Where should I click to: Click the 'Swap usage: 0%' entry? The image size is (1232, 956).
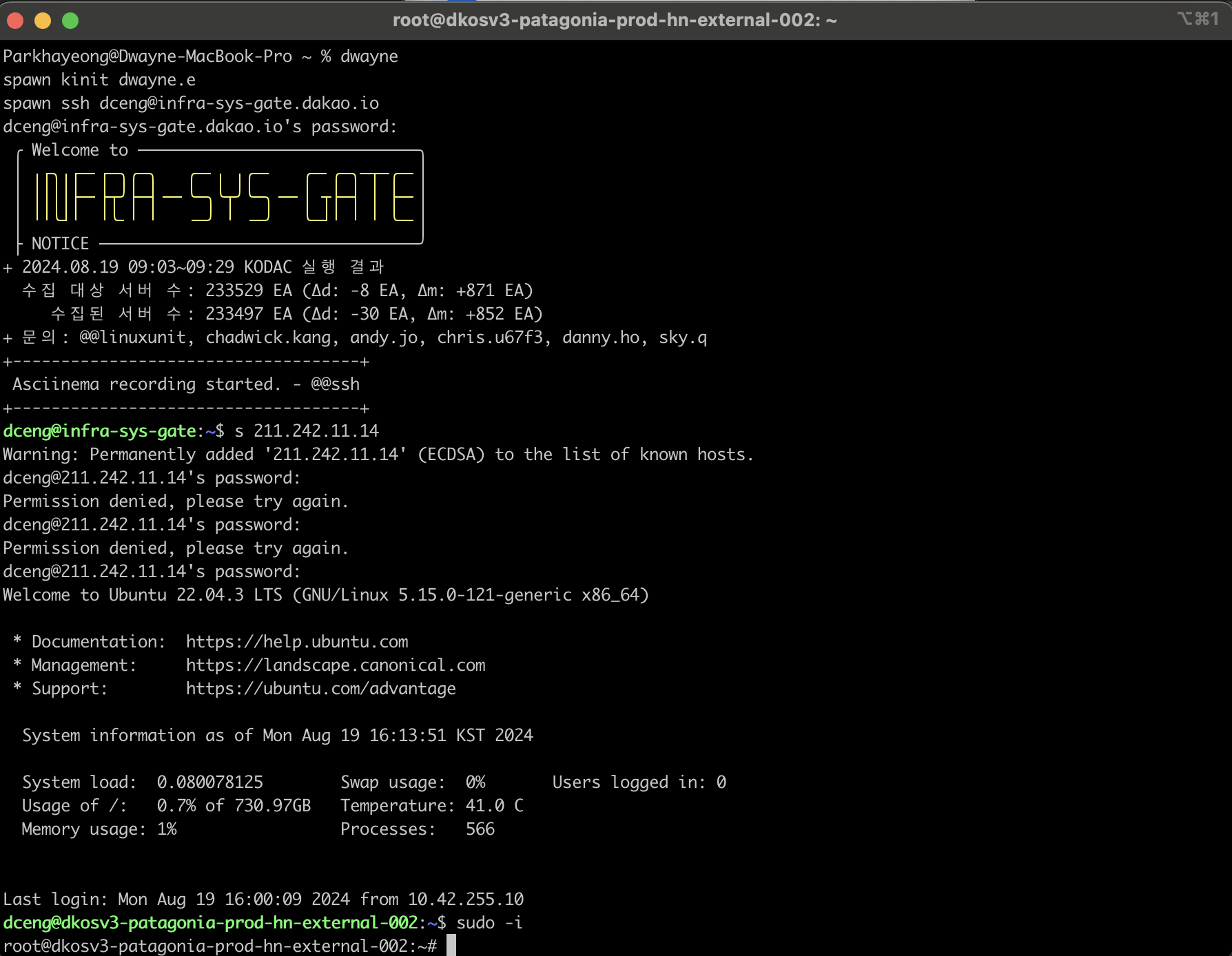[x=413, y=782]
